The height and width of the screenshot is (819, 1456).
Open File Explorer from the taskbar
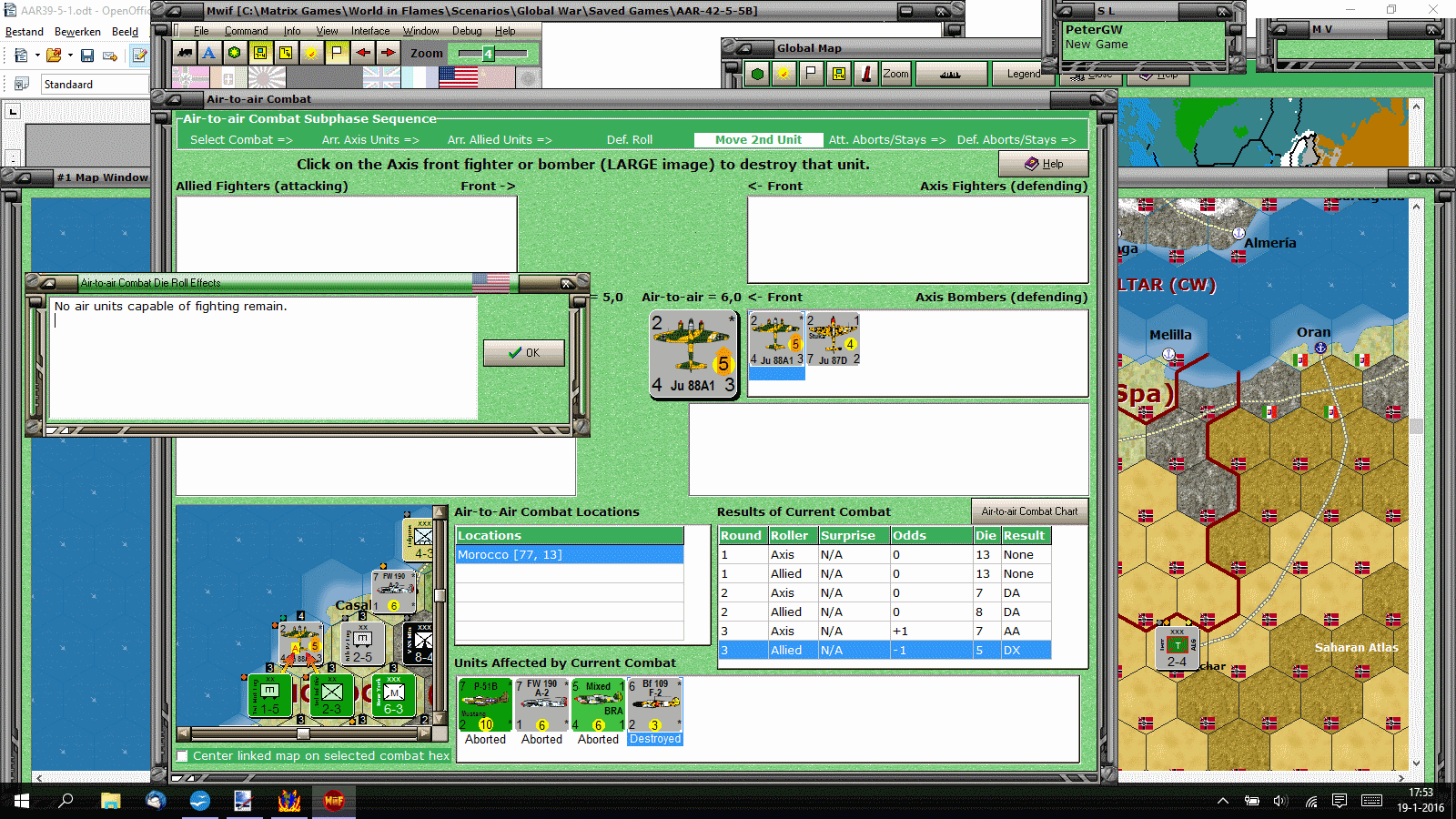110,801
